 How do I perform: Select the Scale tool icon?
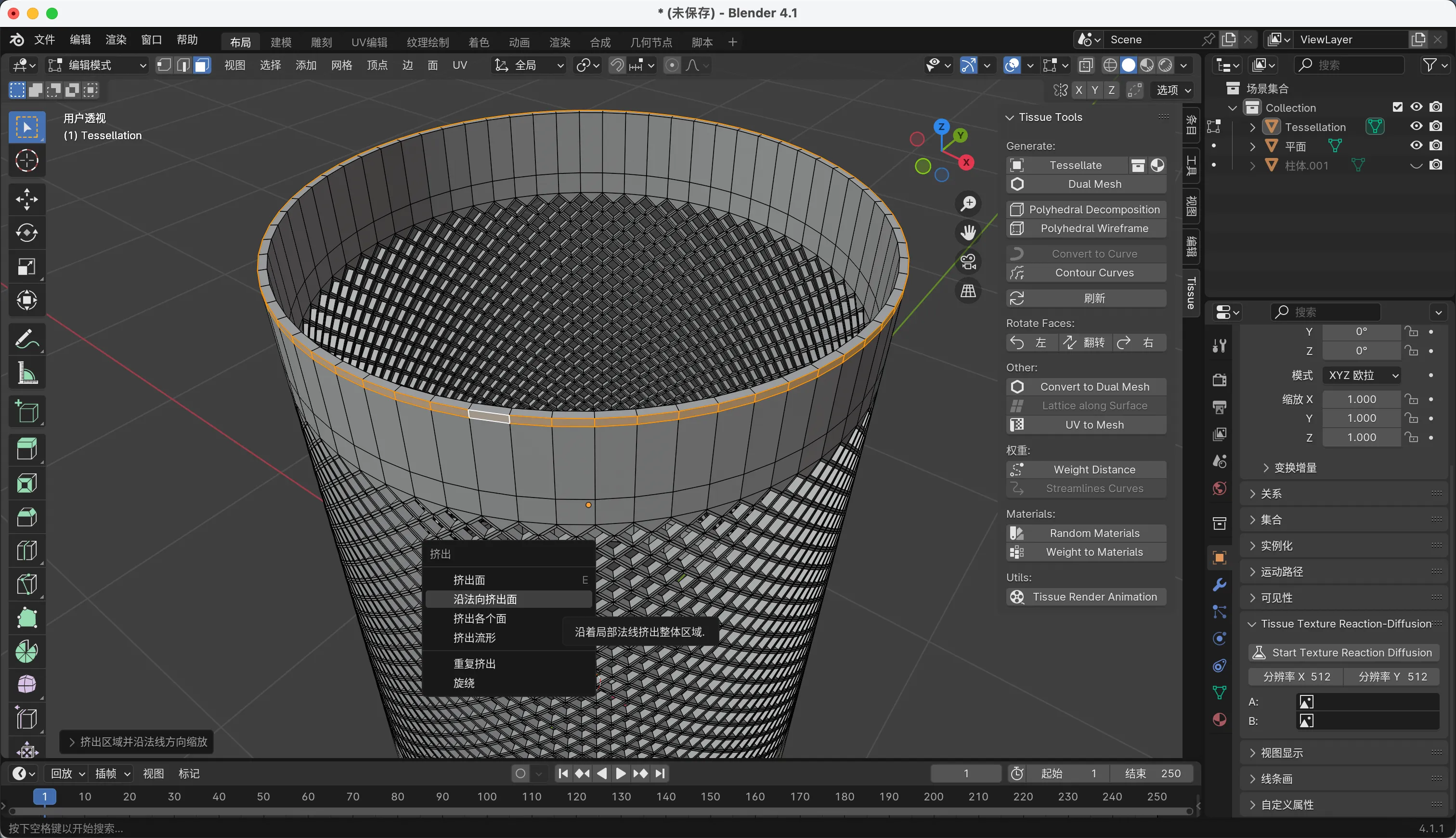click(x=26, y=267)
